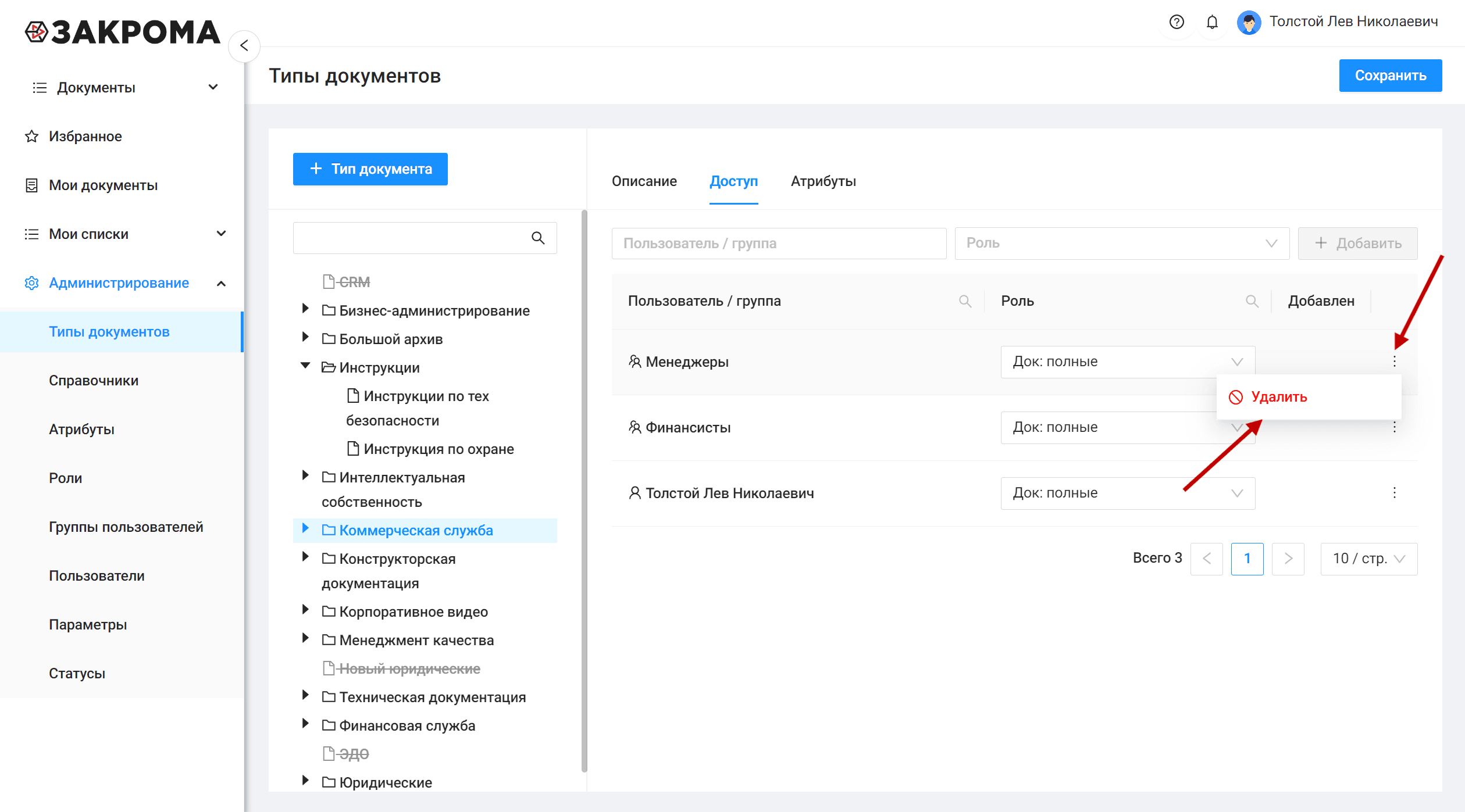Click the document type tree search field

(x=425, y=238)
